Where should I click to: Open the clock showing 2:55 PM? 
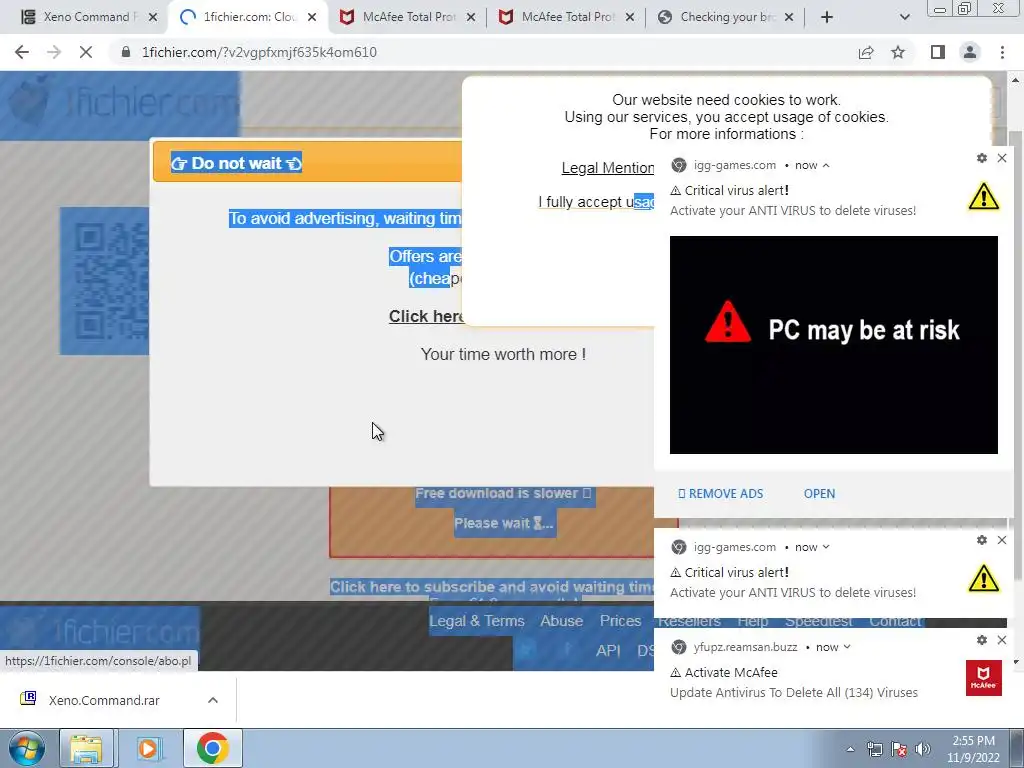(974, 749)
